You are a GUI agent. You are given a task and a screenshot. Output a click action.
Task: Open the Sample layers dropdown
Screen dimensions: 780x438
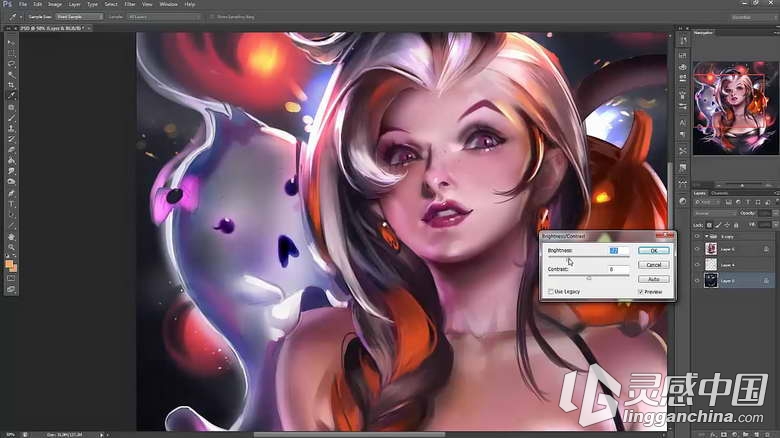164,17
